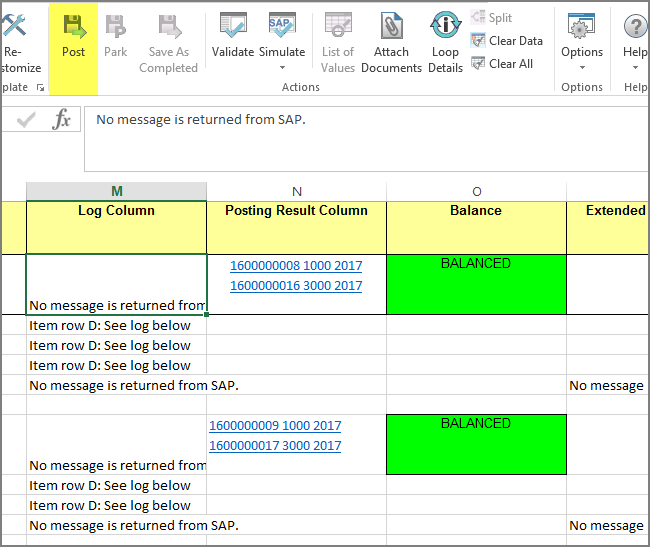The width and height of the screenshot is (650, 547).
Task: Click the Post icon in the ribbon
Action: 74,27
